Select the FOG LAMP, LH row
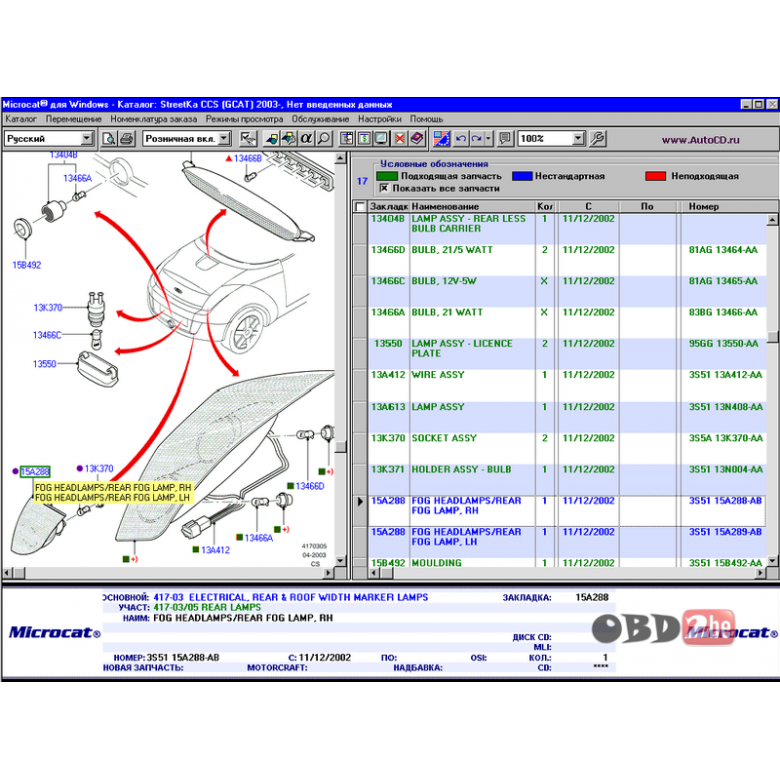Image resolution: width=780 pixels, height=780 pixels. coord(567,542)
